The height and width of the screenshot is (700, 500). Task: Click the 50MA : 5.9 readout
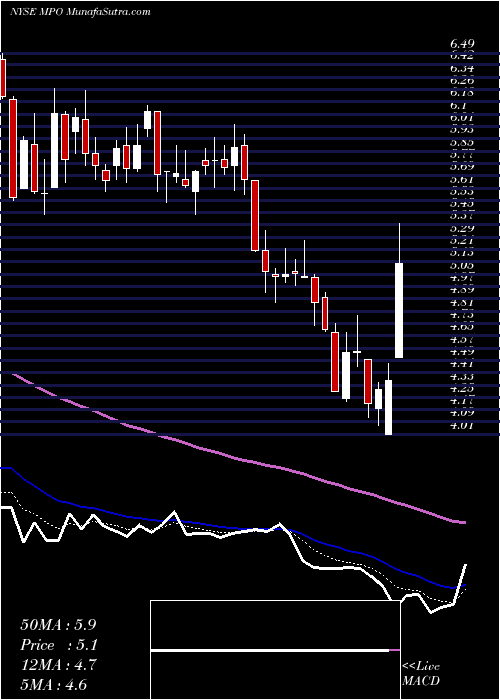coord(58,625)
